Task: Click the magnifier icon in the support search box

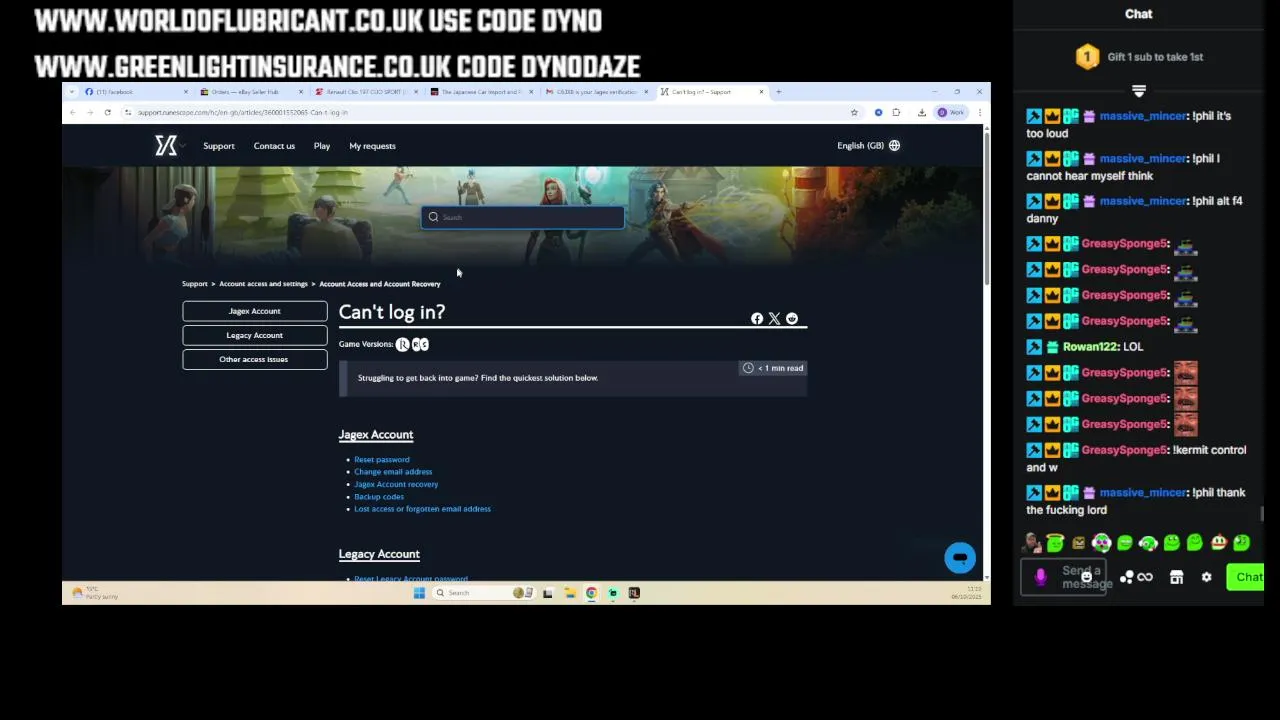Action: click(433, 217)
